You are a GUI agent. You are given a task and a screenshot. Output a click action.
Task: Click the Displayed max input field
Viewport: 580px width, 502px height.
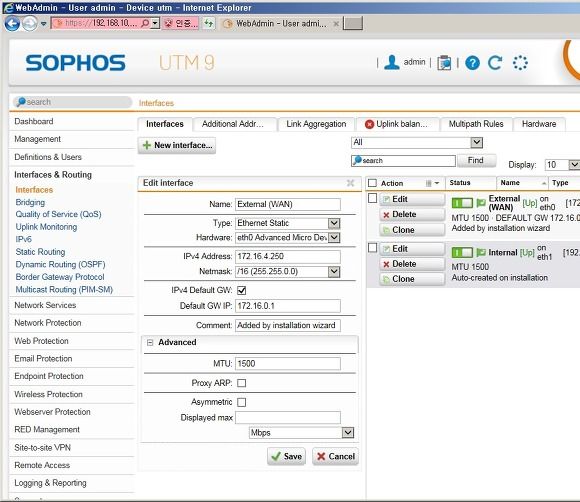(x=288, y=418)
